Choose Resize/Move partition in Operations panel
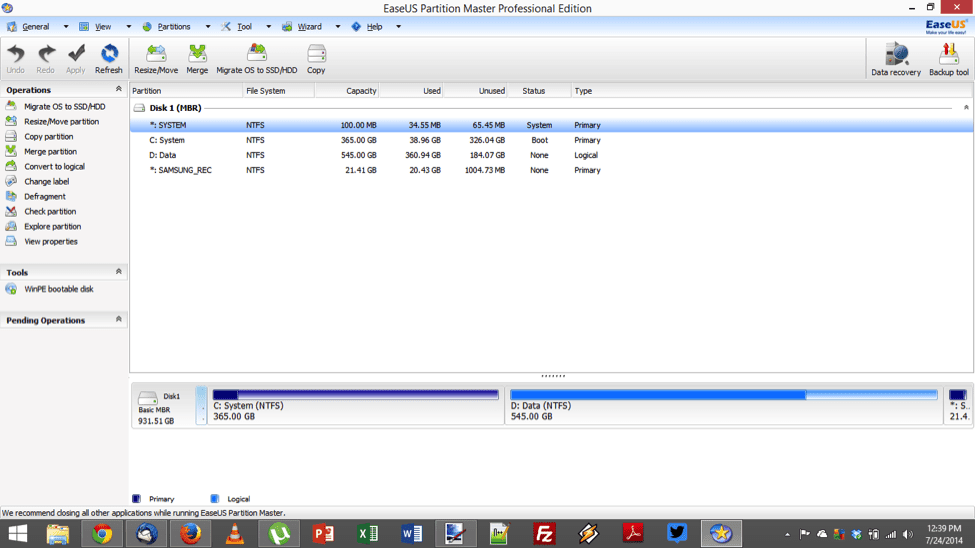The height and width of the screenshot is (549, 975). click(x=62, y=121)
